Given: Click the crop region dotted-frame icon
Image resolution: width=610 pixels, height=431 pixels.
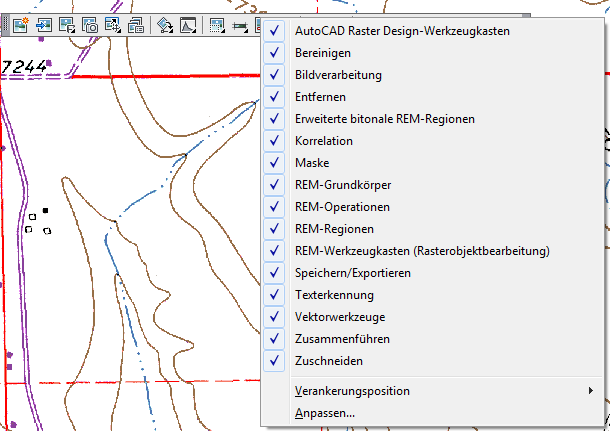Looking at the screenshot, I should [217, 26].
